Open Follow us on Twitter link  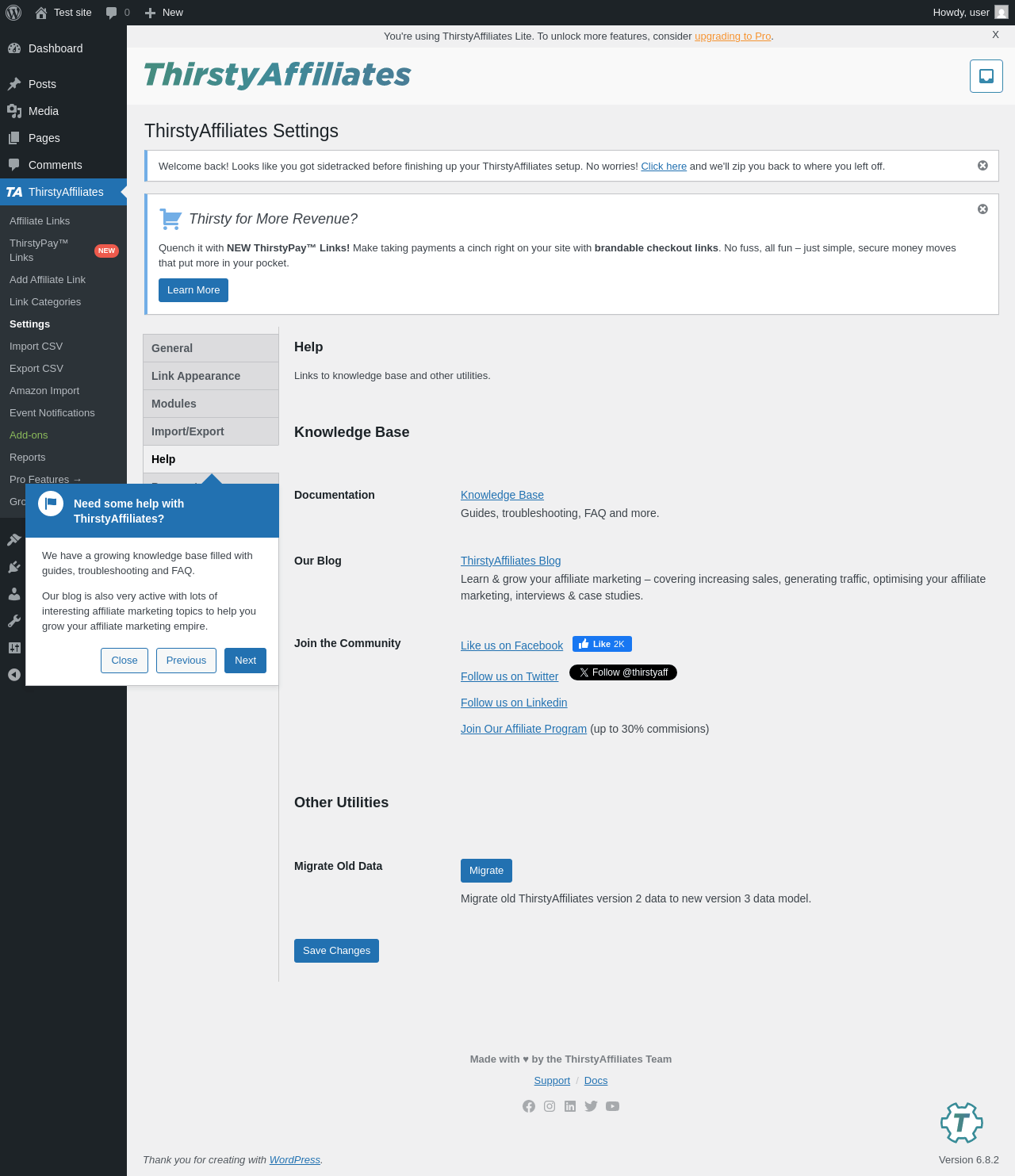(x=509, y=676)
